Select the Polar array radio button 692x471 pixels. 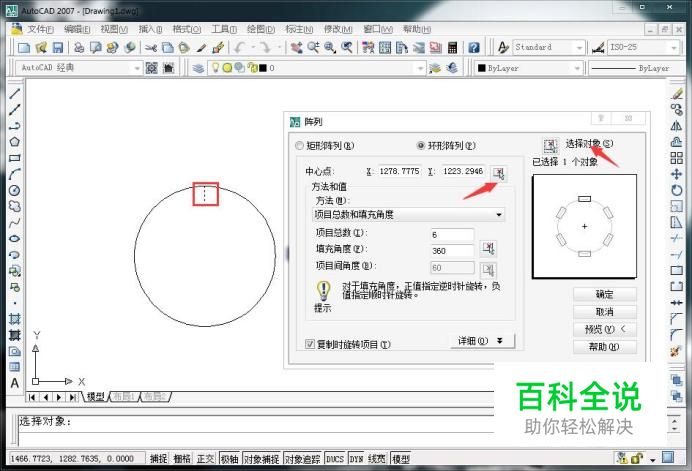coord(421,146)
